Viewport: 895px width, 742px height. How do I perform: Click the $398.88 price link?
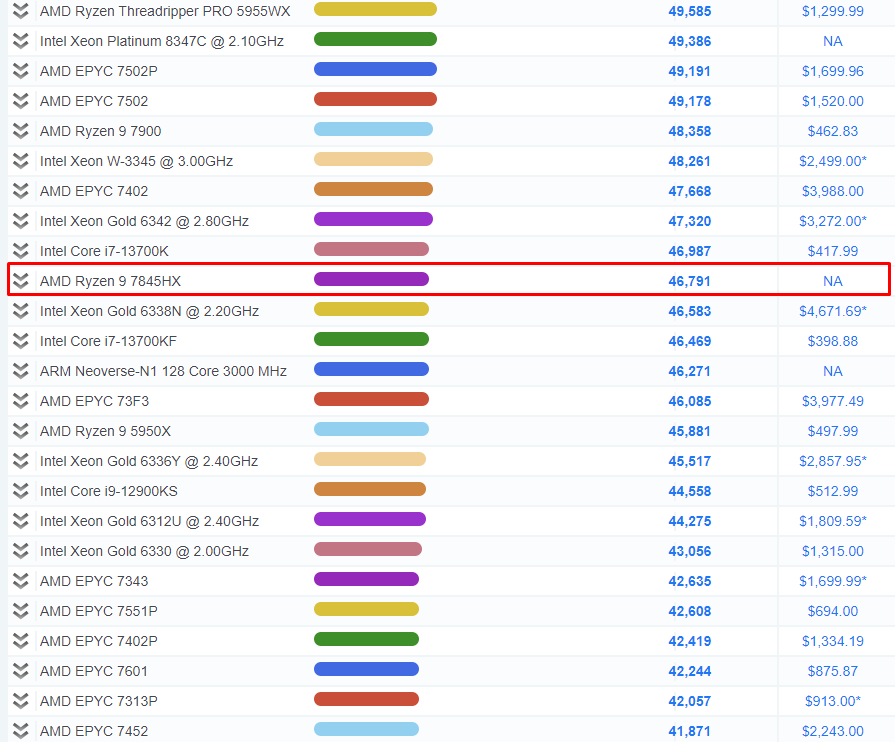point(833,341)
